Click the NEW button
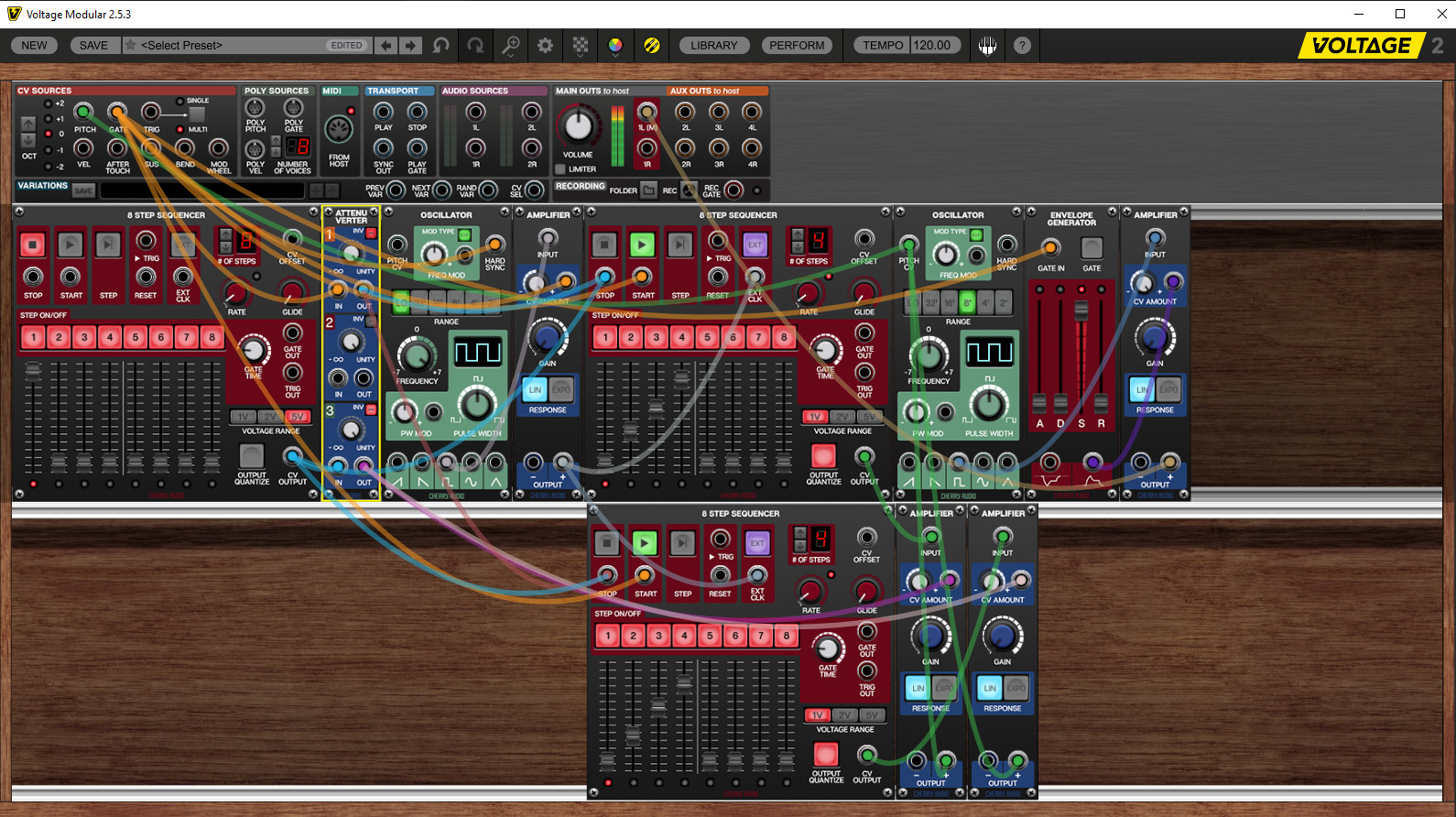 (x=35, y=45)
